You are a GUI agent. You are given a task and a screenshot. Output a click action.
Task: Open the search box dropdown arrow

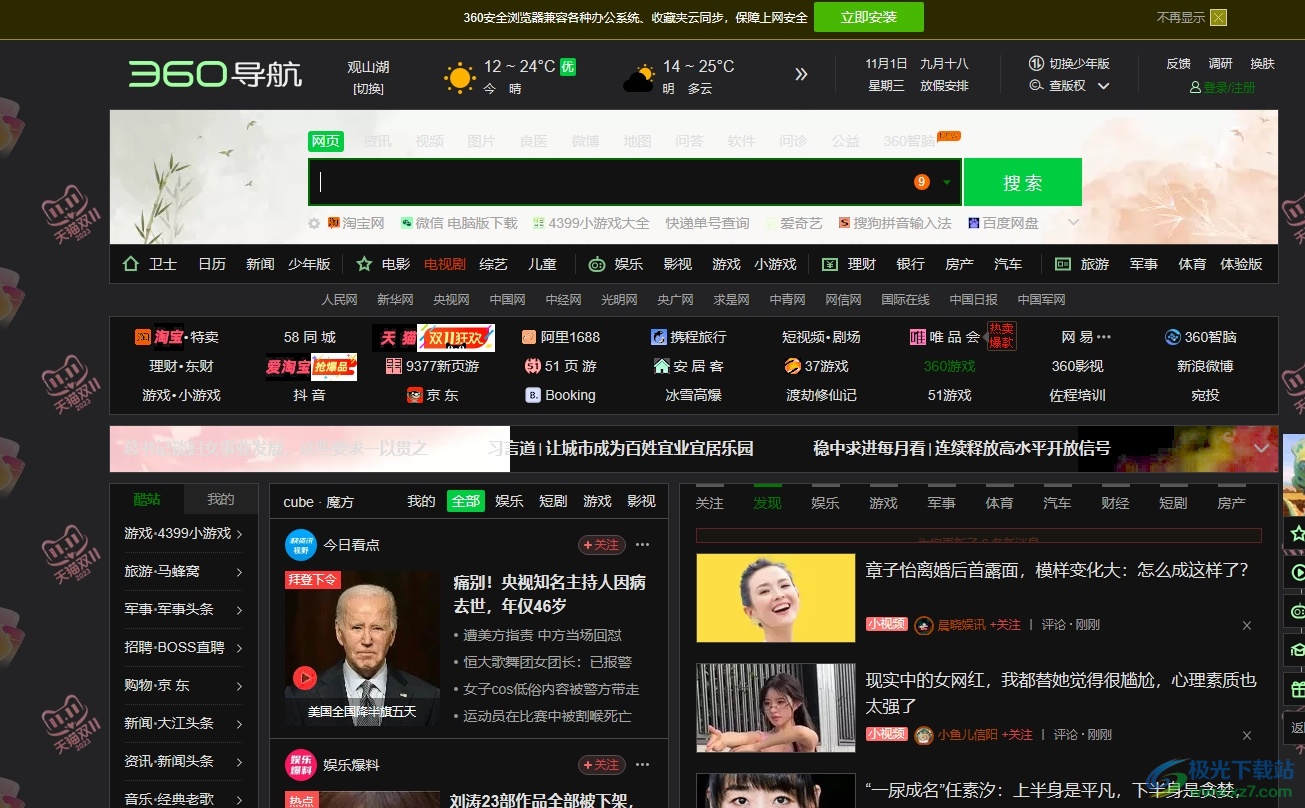(x=947, y=182)
